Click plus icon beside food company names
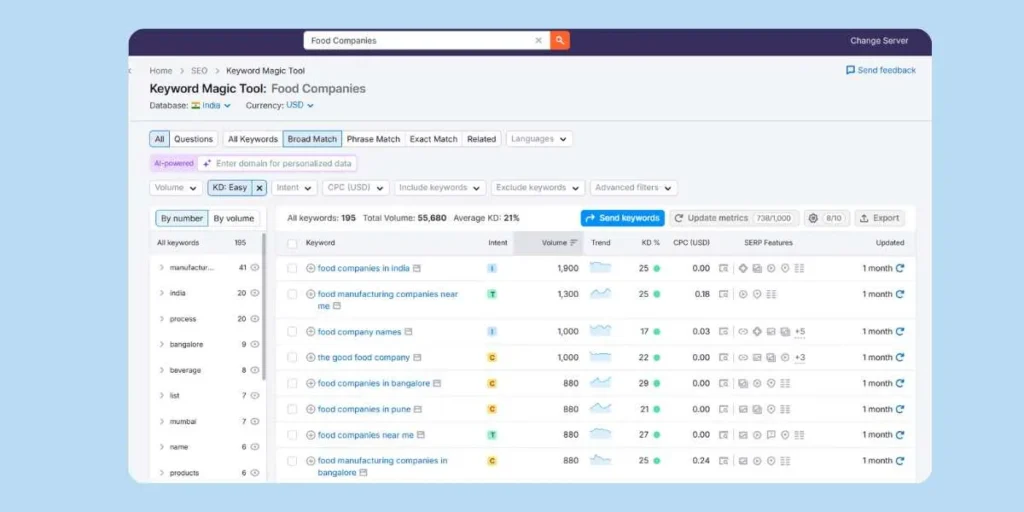This screenshot has height=512, width=1024. click(310, 332)
